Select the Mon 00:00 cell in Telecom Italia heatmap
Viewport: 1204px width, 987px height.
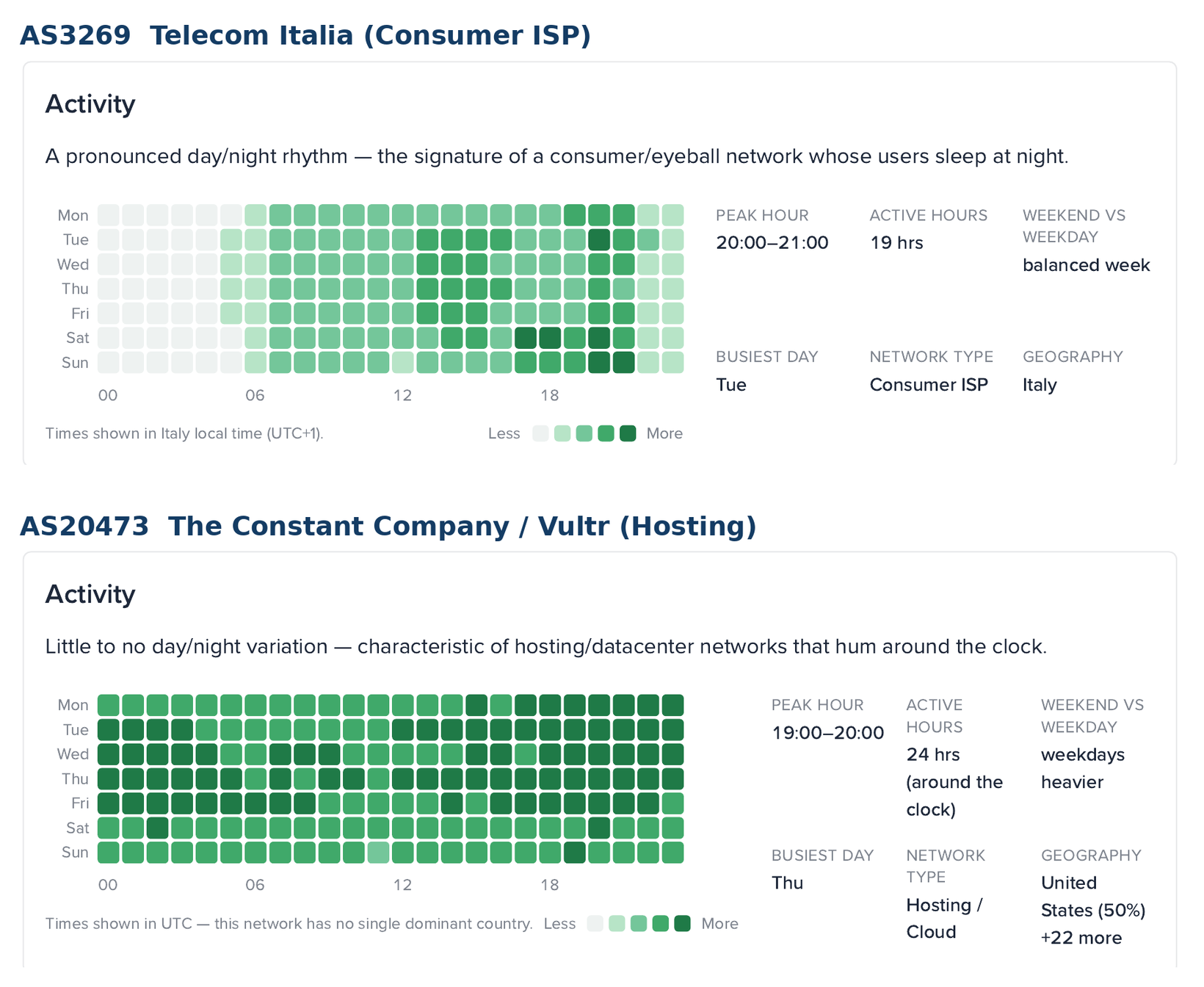[x=109, y=215]
